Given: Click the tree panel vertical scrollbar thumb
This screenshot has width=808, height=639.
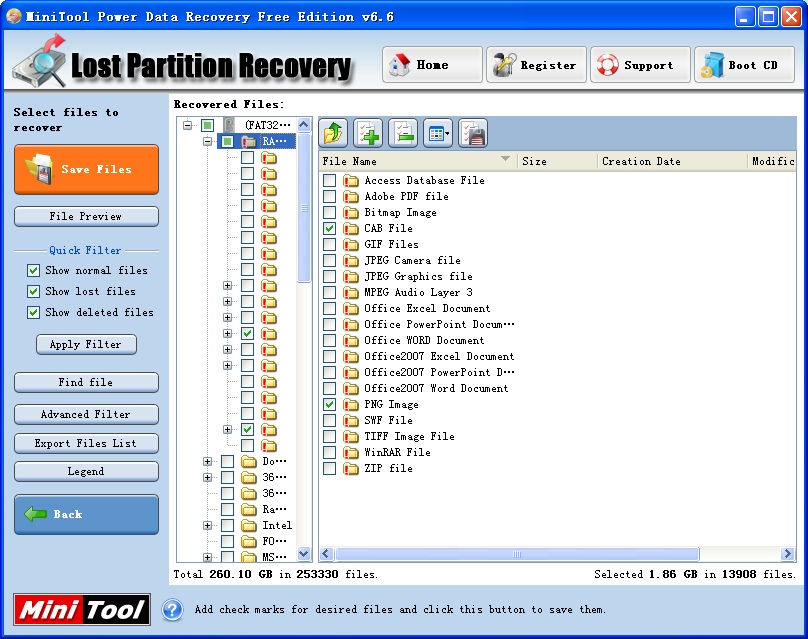Looking at the screenshot, I should tap(304, 208).
